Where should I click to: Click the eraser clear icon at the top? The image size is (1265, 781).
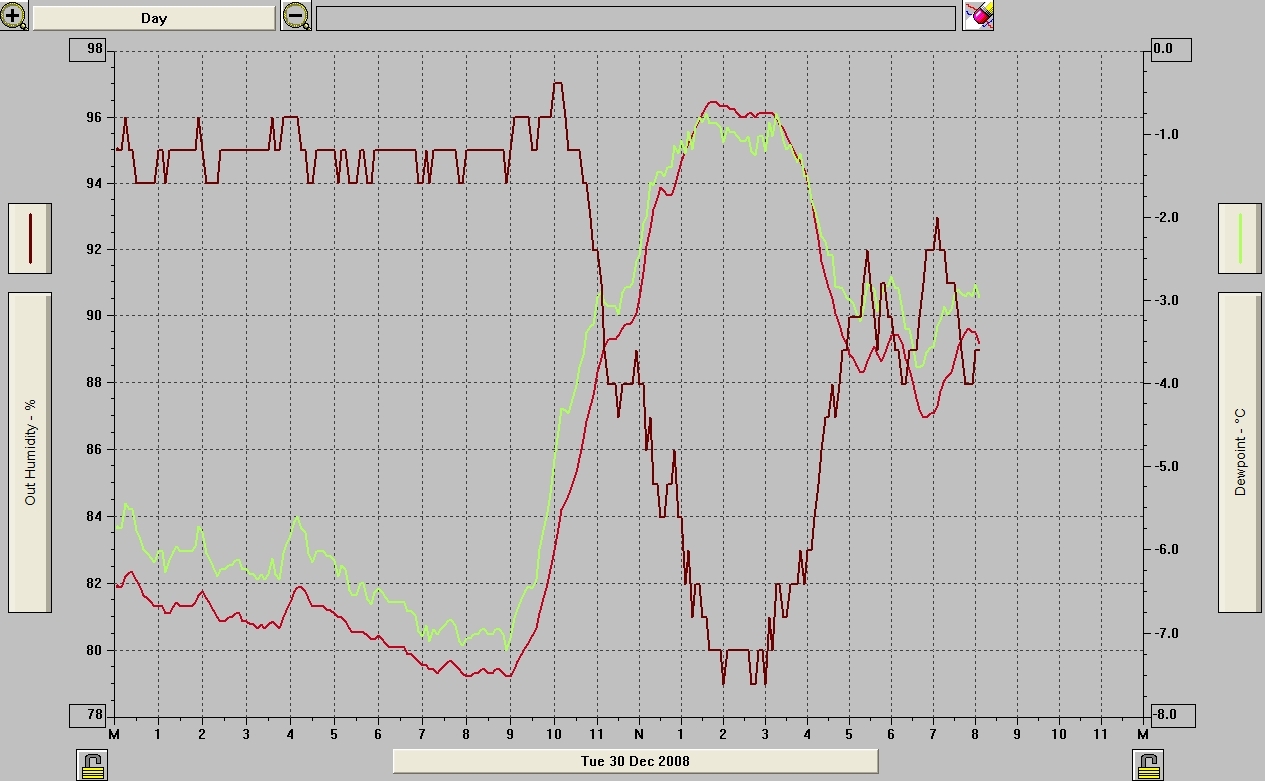[978, 16]
